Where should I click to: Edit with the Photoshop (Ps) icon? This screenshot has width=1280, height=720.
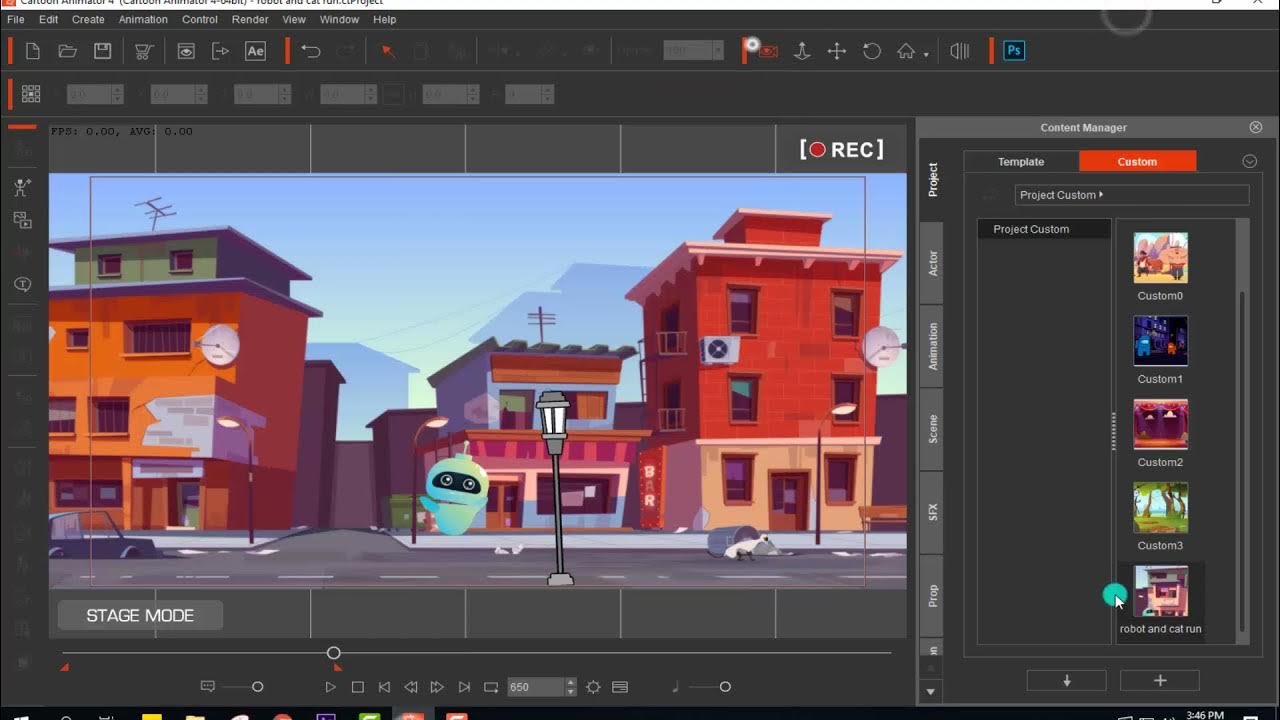[x=1013, y=50]
